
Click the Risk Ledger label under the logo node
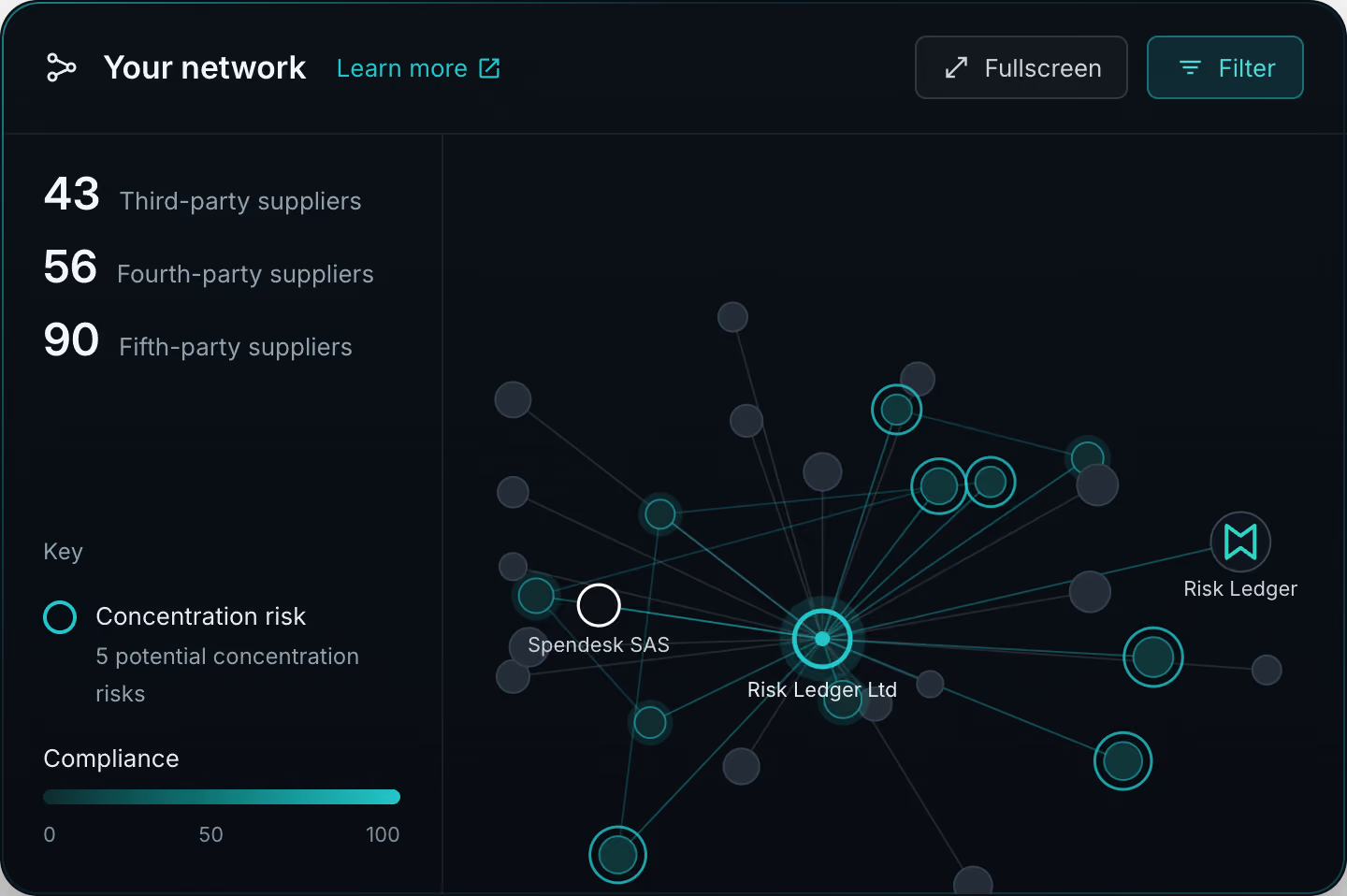pos(1240,588)
